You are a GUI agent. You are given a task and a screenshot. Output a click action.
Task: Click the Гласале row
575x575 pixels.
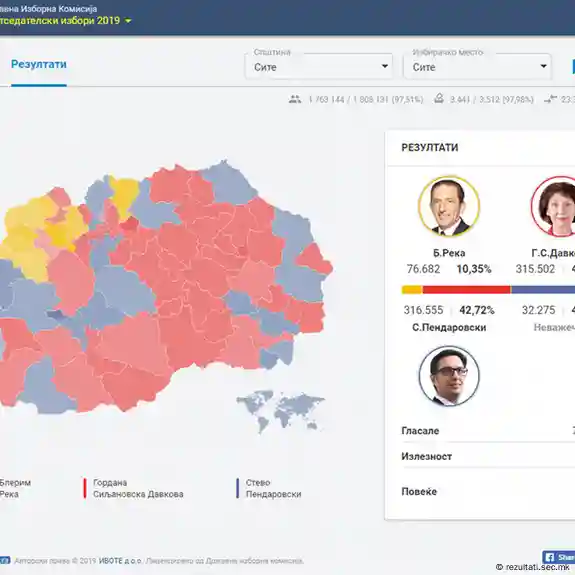(x=488, y=431)
